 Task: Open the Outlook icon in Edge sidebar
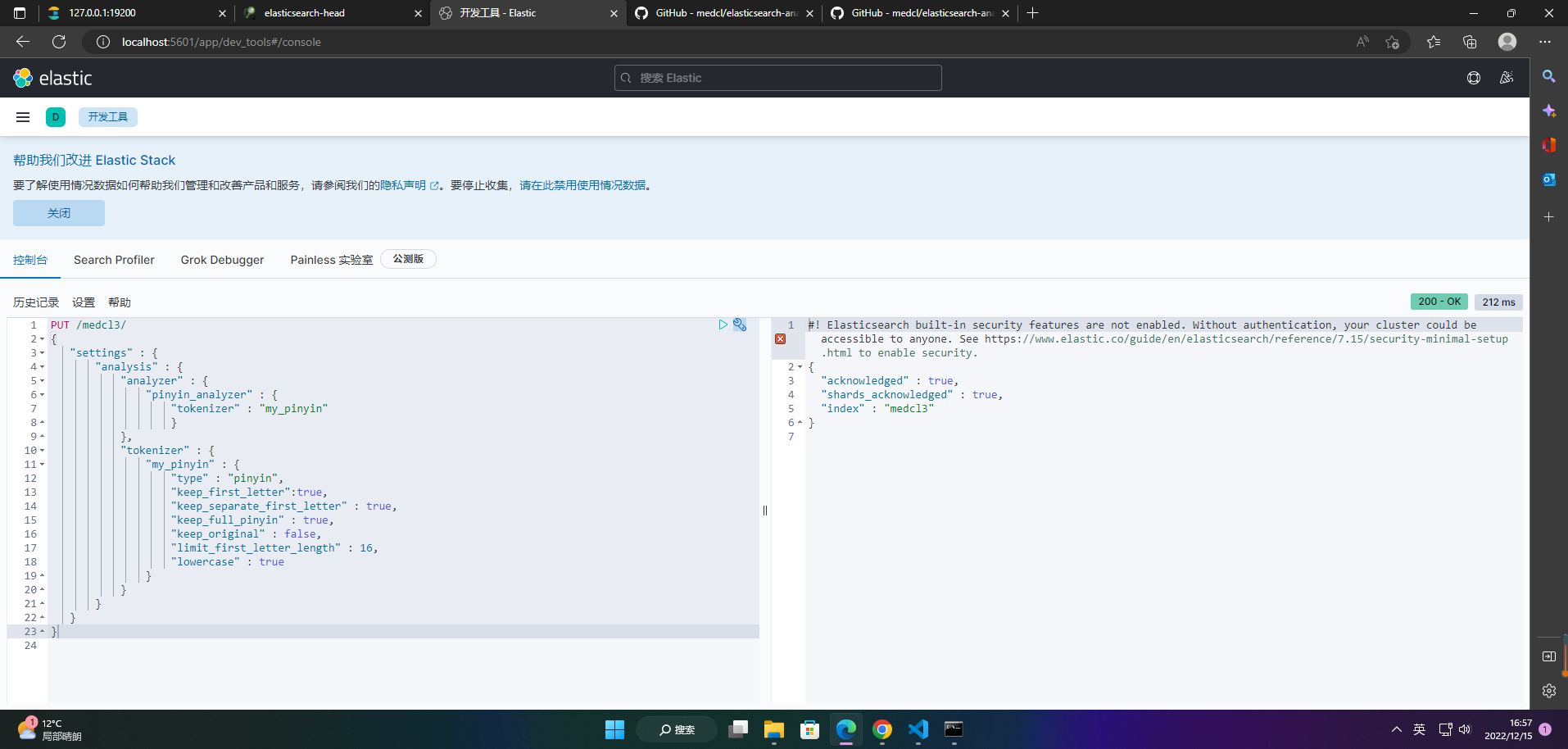point(1548,179)
